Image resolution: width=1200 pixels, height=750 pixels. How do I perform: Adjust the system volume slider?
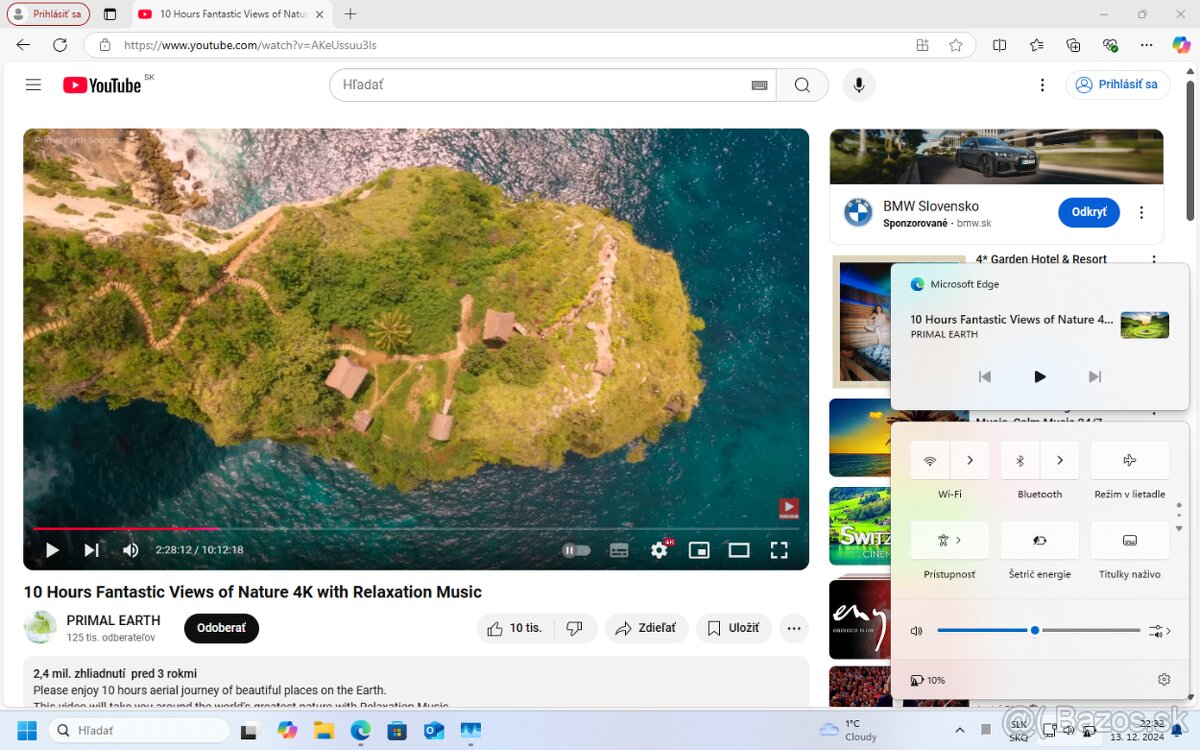pos(1035,630)
